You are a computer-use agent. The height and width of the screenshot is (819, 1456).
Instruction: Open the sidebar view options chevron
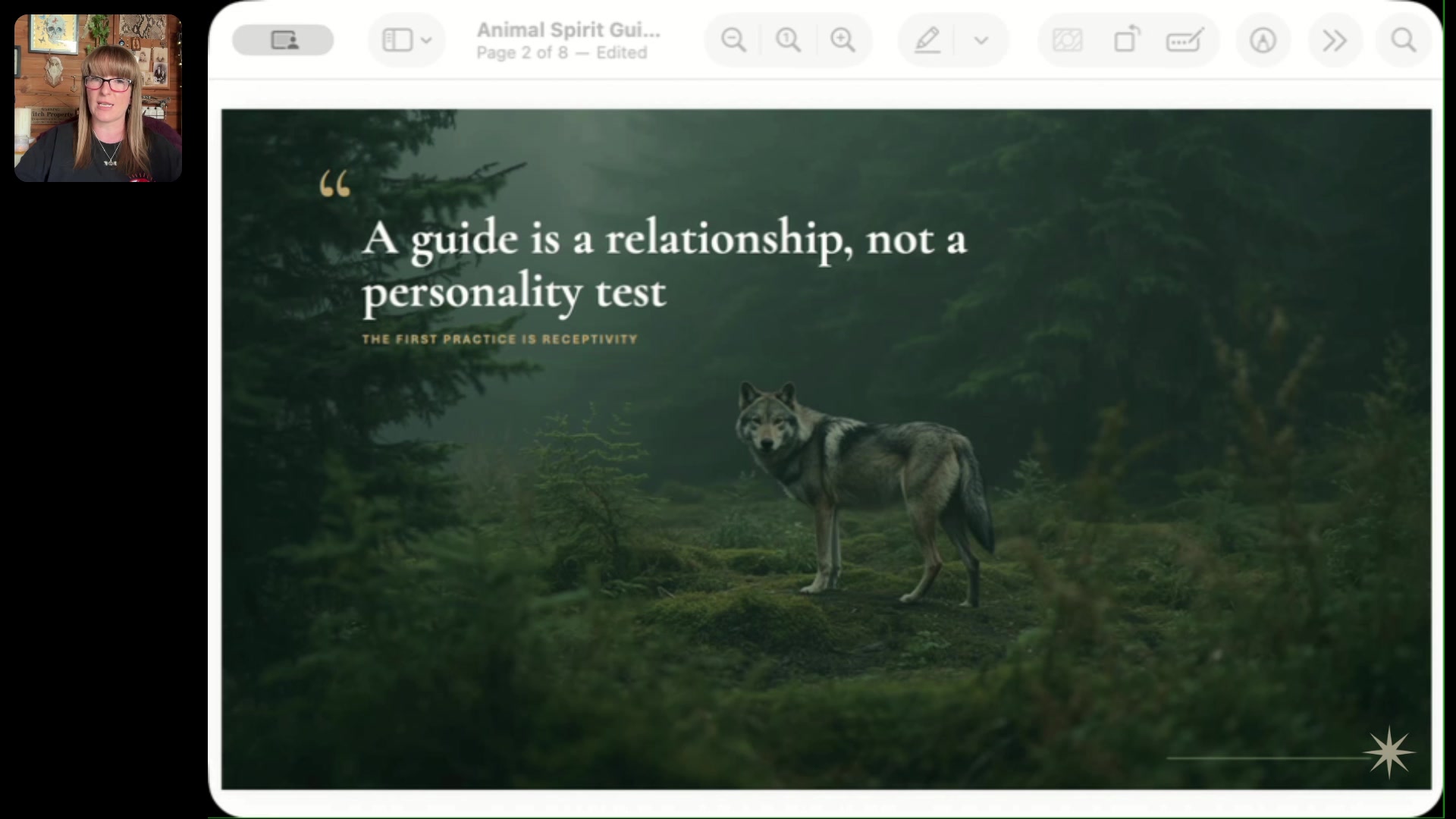tap(426, 40)
